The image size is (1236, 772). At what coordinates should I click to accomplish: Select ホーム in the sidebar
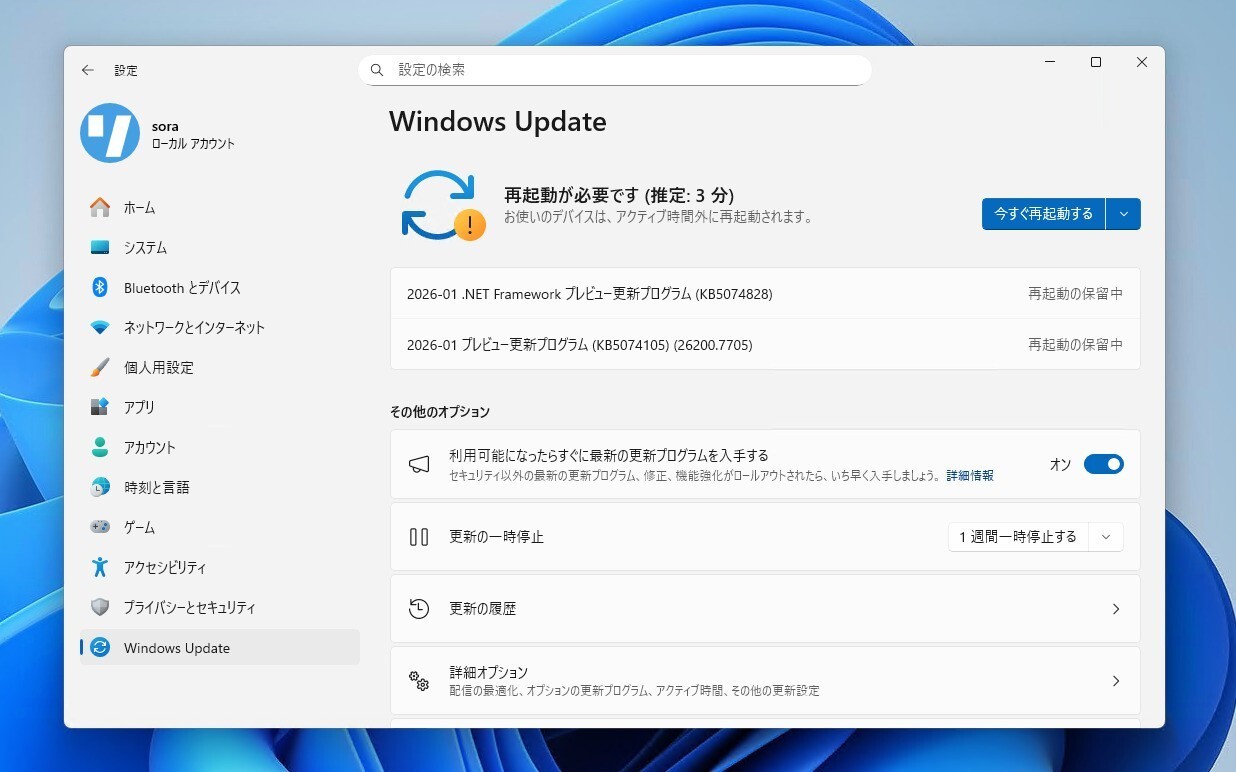click(219, 207)
